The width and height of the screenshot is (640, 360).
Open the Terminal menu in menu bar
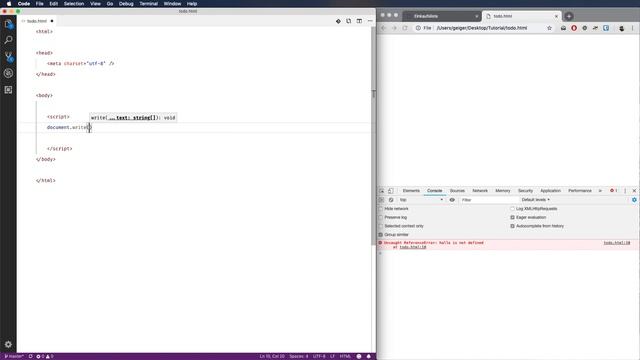pyautogui.click(x=148, y=4)
